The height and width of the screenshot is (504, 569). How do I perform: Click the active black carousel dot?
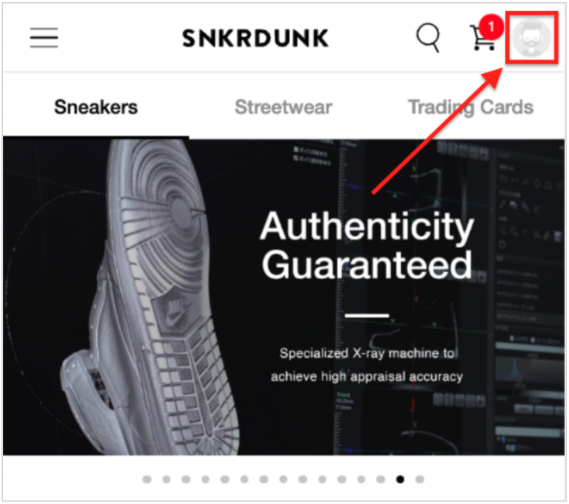[x=400, y=479]
